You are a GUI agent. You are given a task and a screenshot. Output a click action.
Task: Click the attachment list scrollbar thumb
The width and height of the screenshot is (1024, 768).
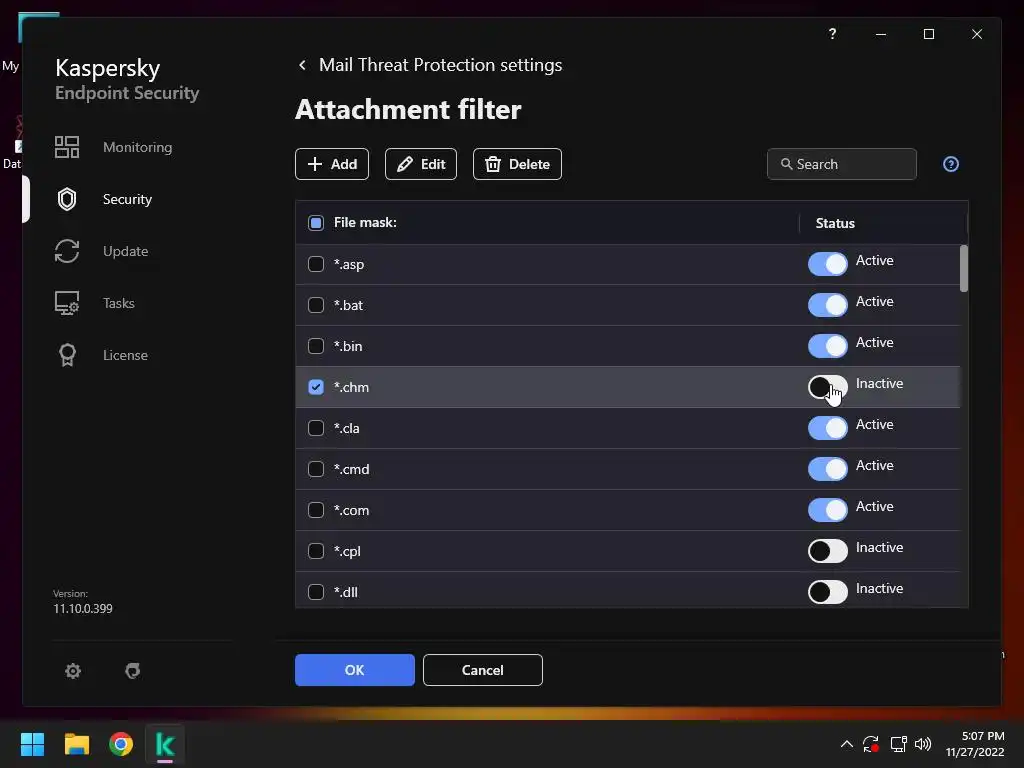(x=964, y=268)
